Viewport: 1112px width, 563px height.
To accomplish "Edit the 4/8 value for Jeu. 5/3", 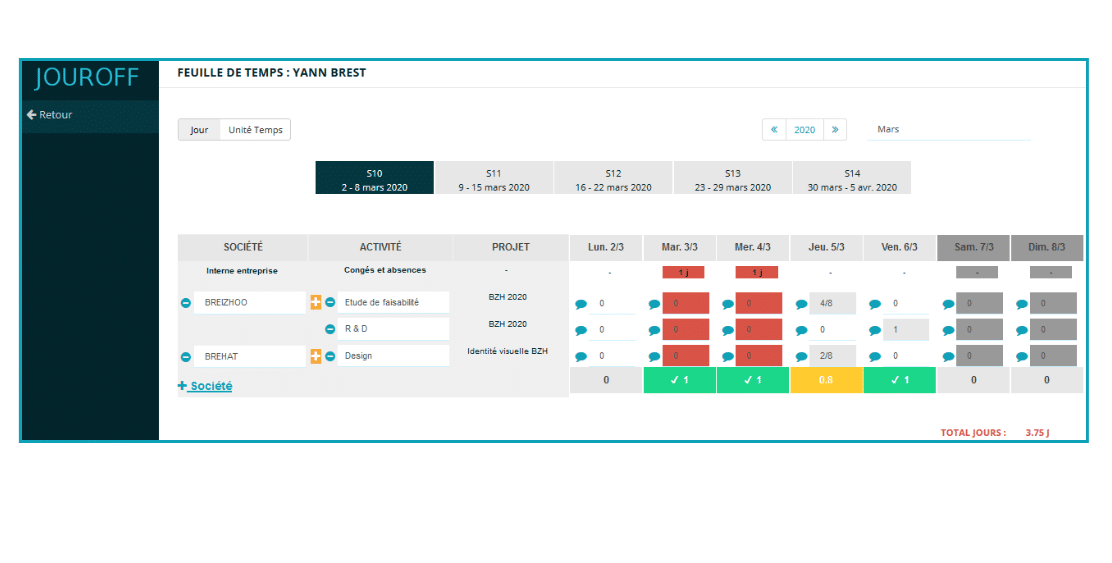I will pos(833,303).
